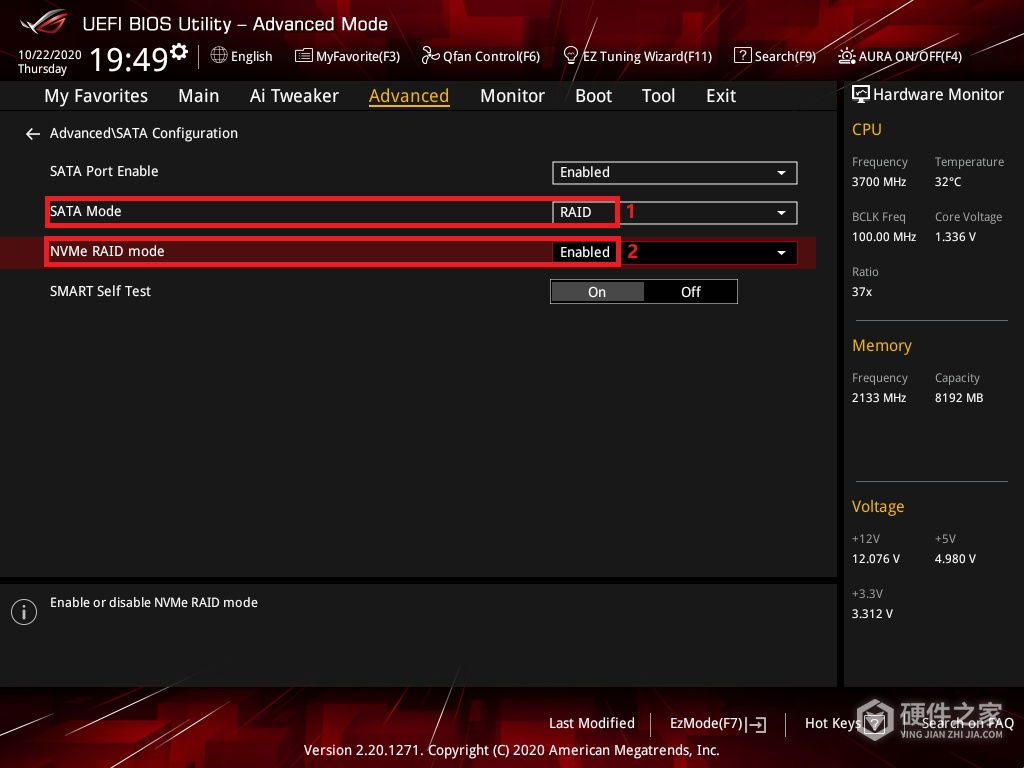Click the memory capacity value 8192 MB

959,398
